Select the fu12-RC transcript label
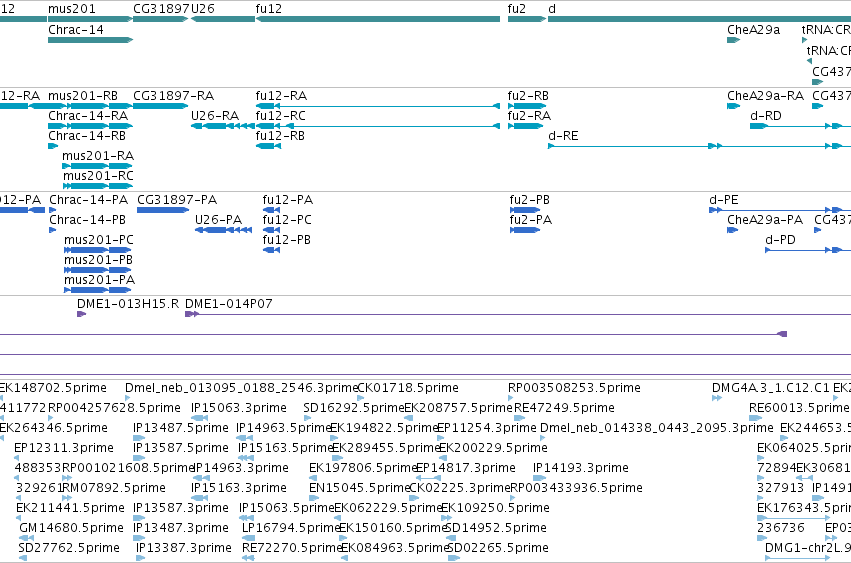Viewport: 851px width, 563px height. click(281, 116)
